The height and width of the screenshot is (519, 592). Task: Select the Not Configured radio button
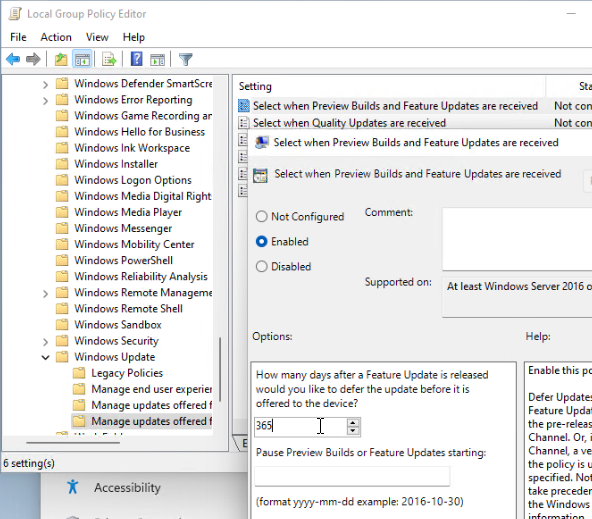coord(262,216)
